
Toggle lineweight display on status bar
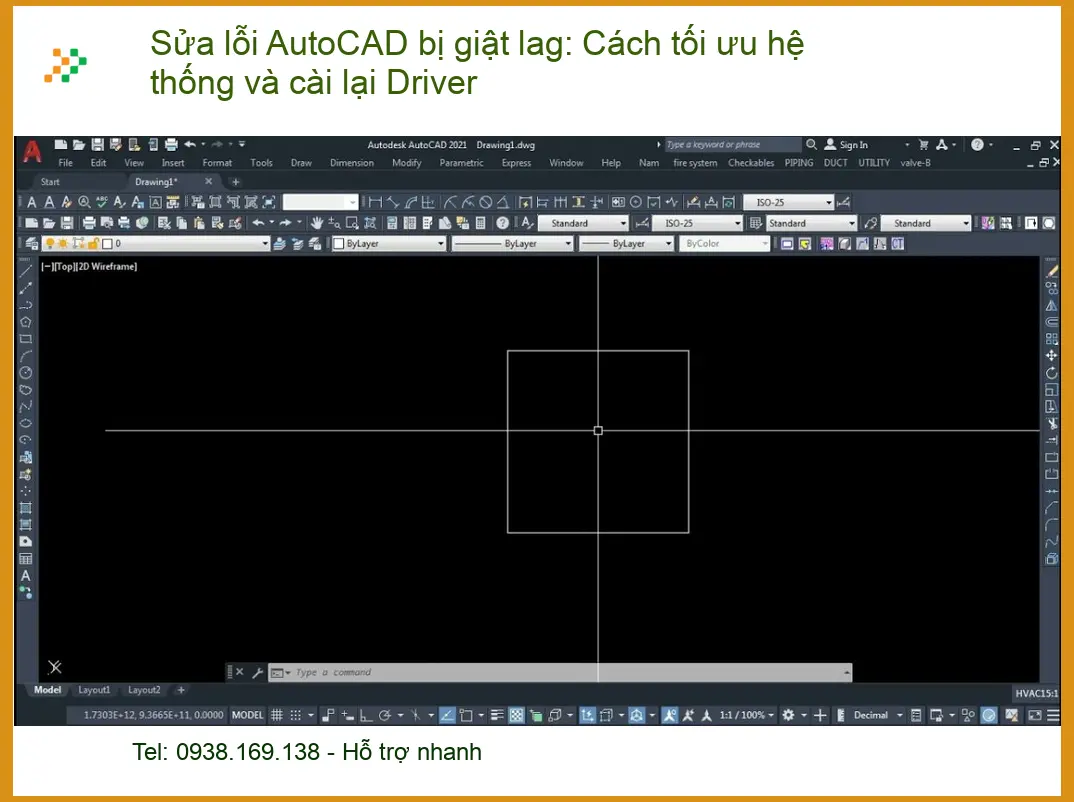click(497, 715)
